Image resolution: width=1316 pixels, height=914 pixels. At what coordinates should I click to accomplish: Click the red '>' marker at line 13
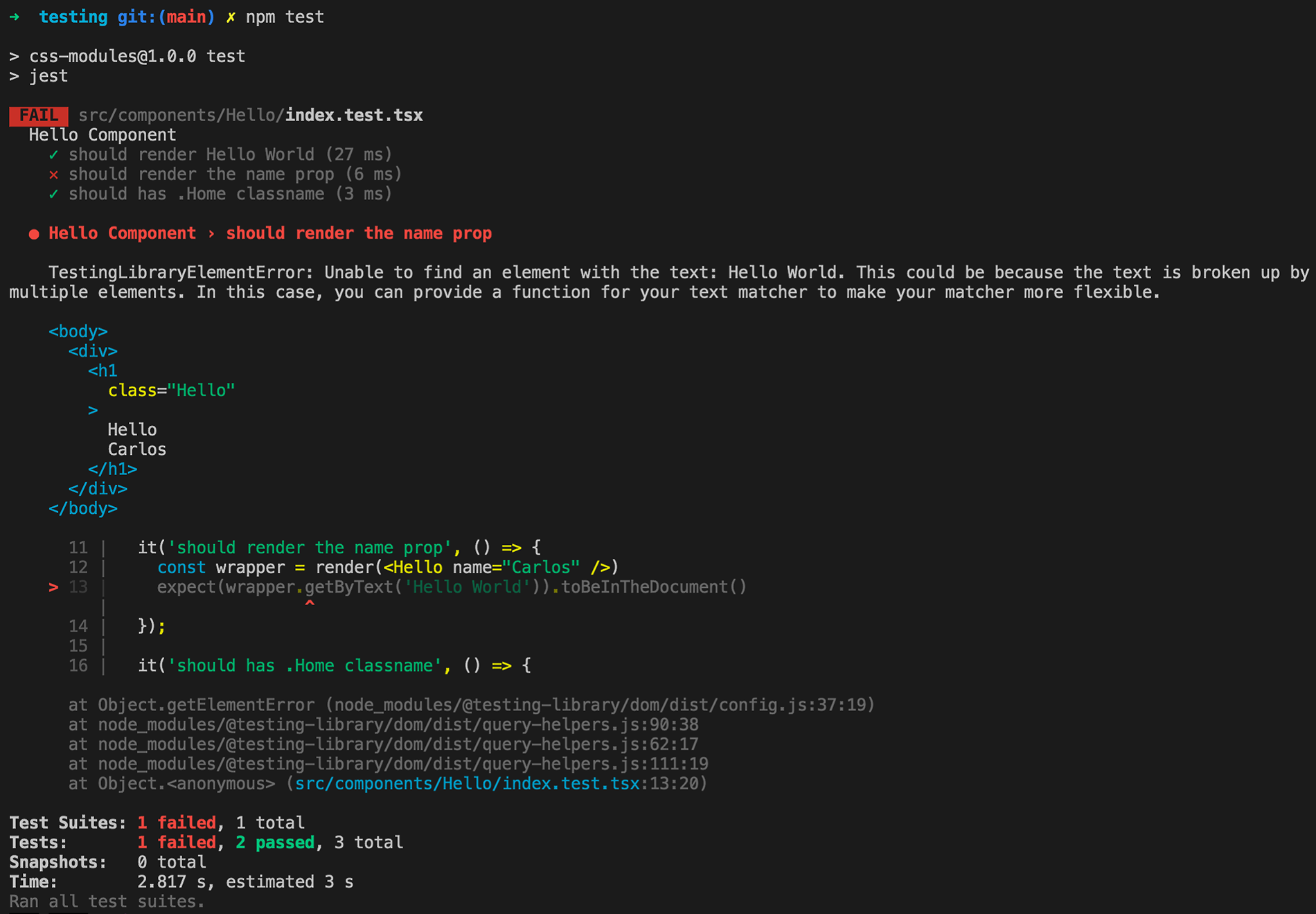(53, 587)
